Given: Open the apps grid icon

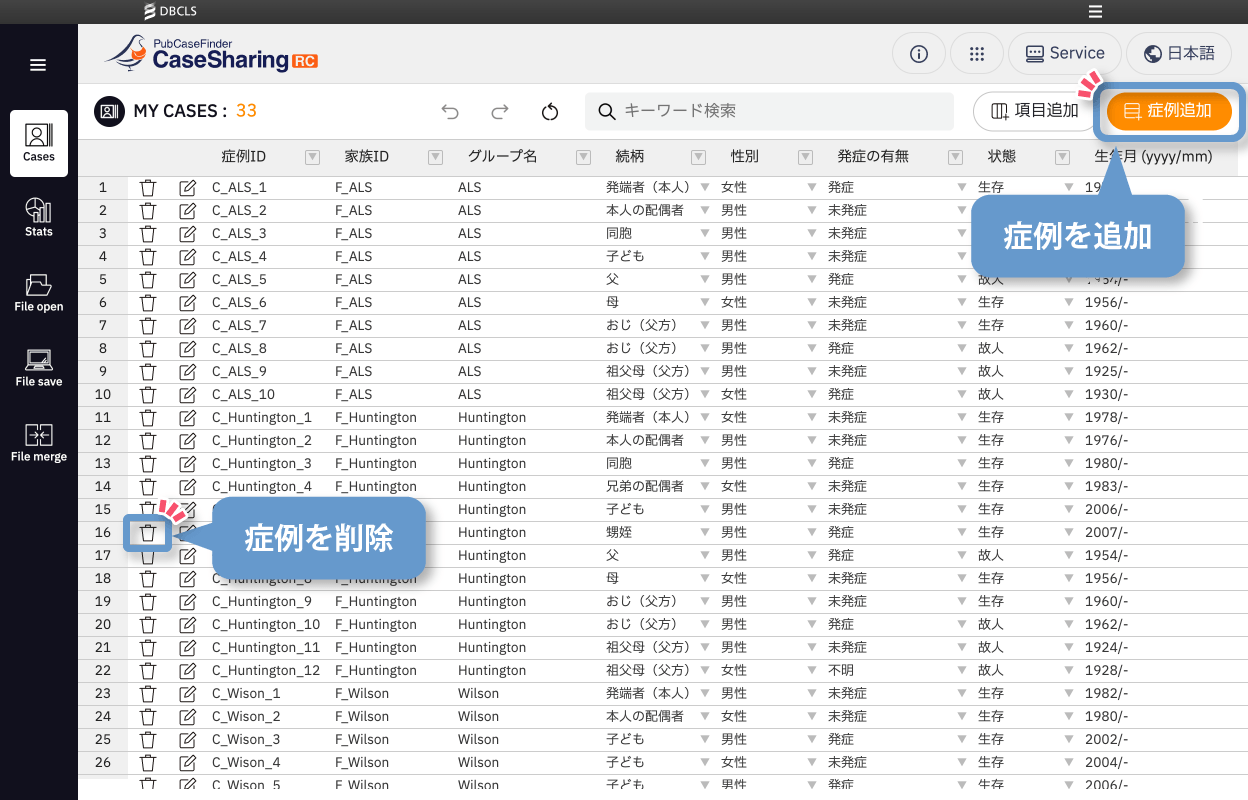Looking at the screenshot, I should (x=977, y=54).
